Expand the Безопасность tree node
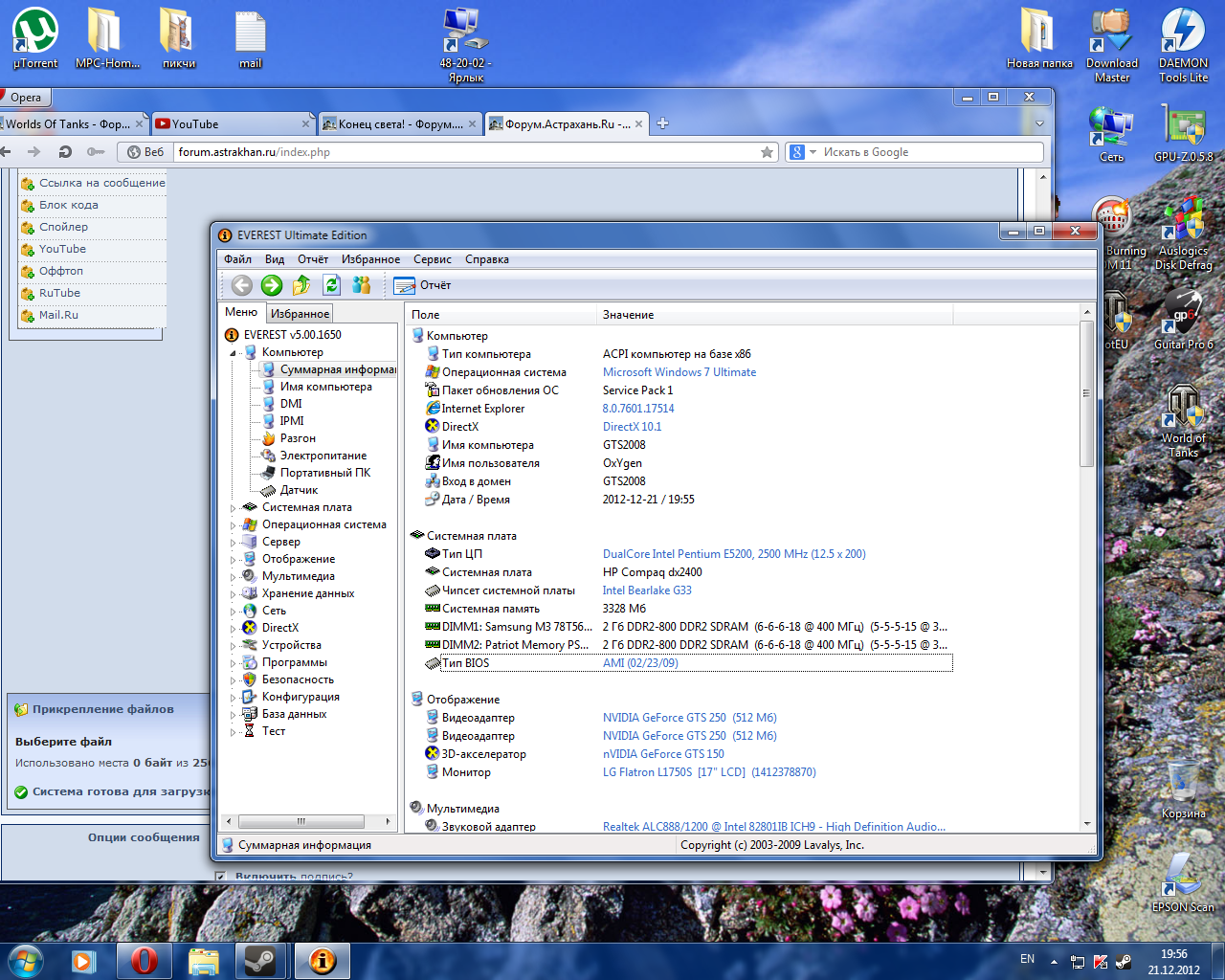Screen dimensions: 1225x980 coord(233,680)
